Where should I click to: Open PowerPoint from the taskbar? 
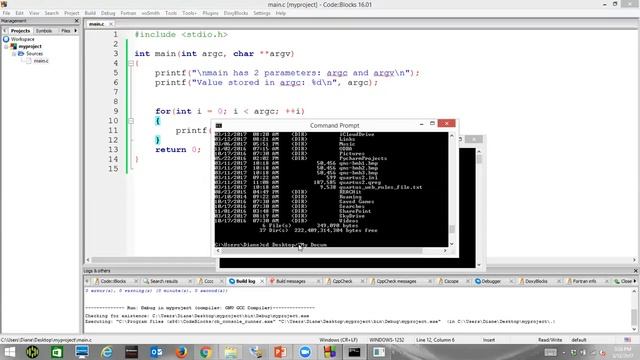[280, 352]
